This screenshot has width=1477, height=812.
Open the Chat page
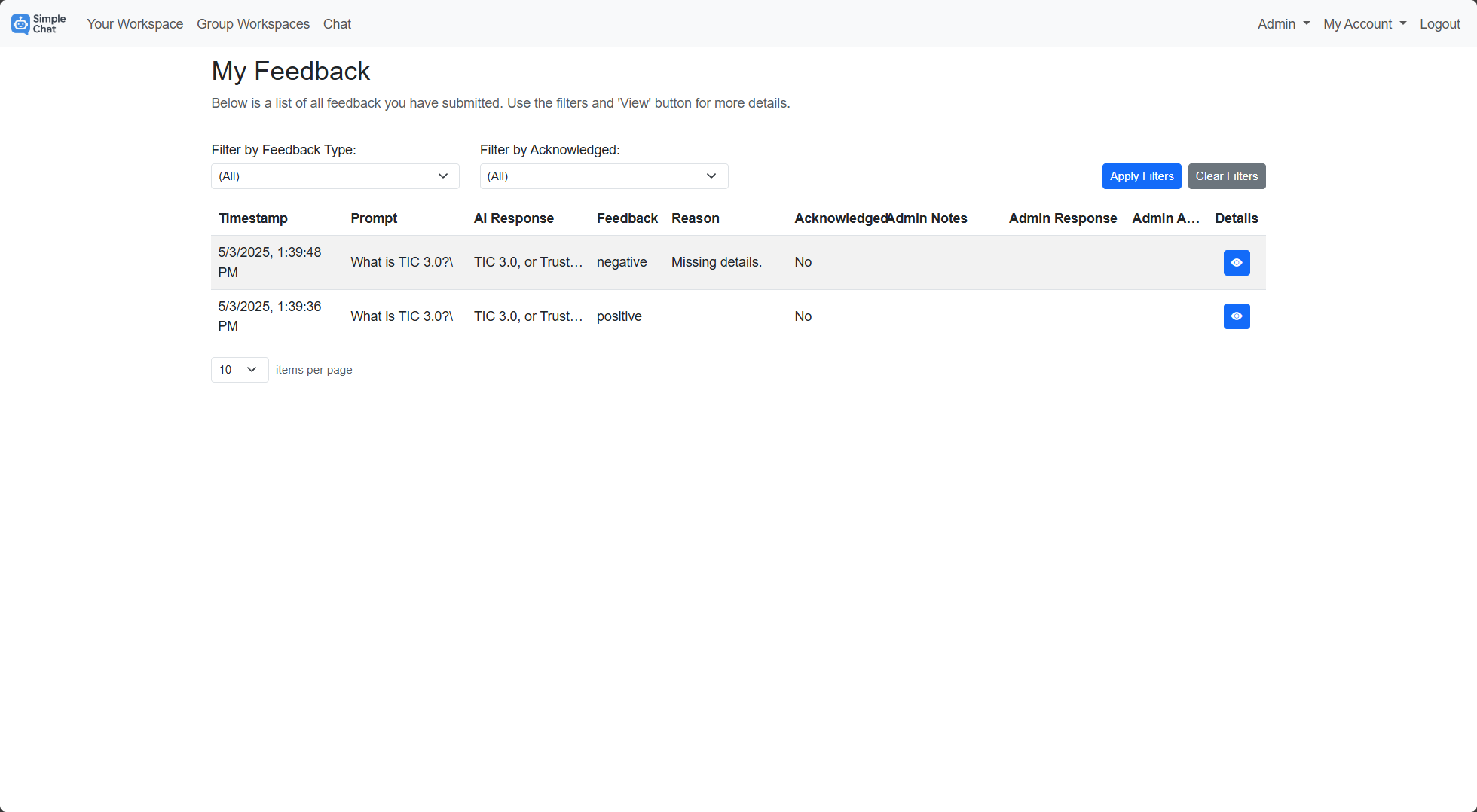click(x=336, y=23)
